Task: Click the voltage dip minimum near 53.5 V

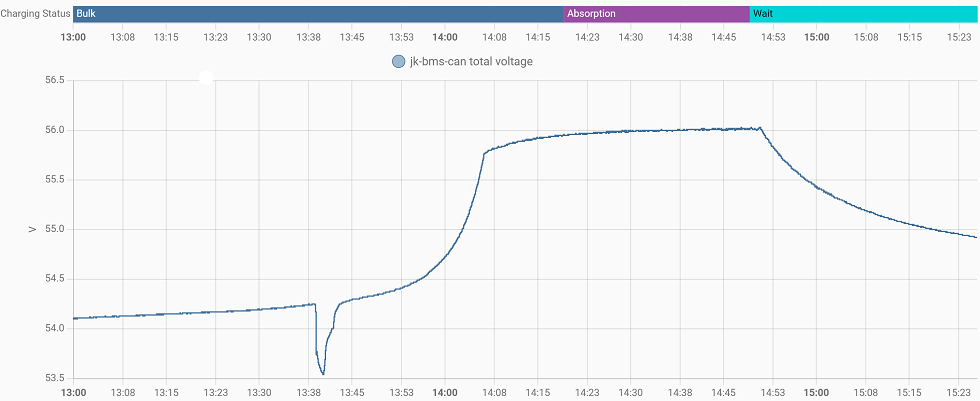Action: tap(322, 374)
